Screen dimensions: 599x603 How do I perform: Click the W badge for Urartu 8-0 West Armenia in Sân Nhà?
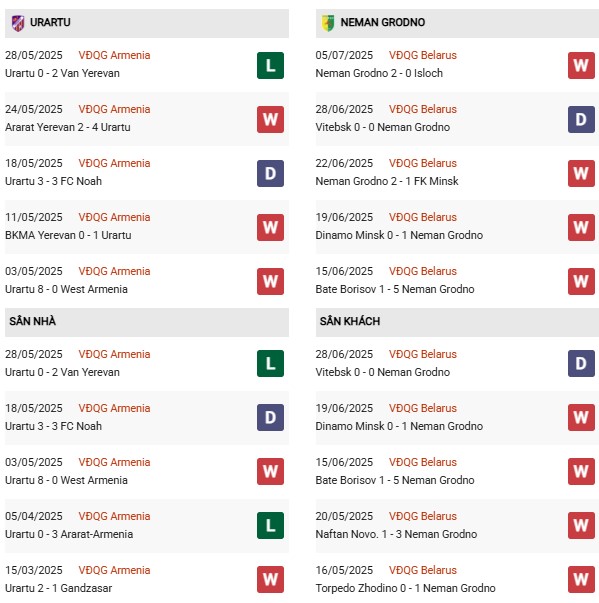(270, 471)
